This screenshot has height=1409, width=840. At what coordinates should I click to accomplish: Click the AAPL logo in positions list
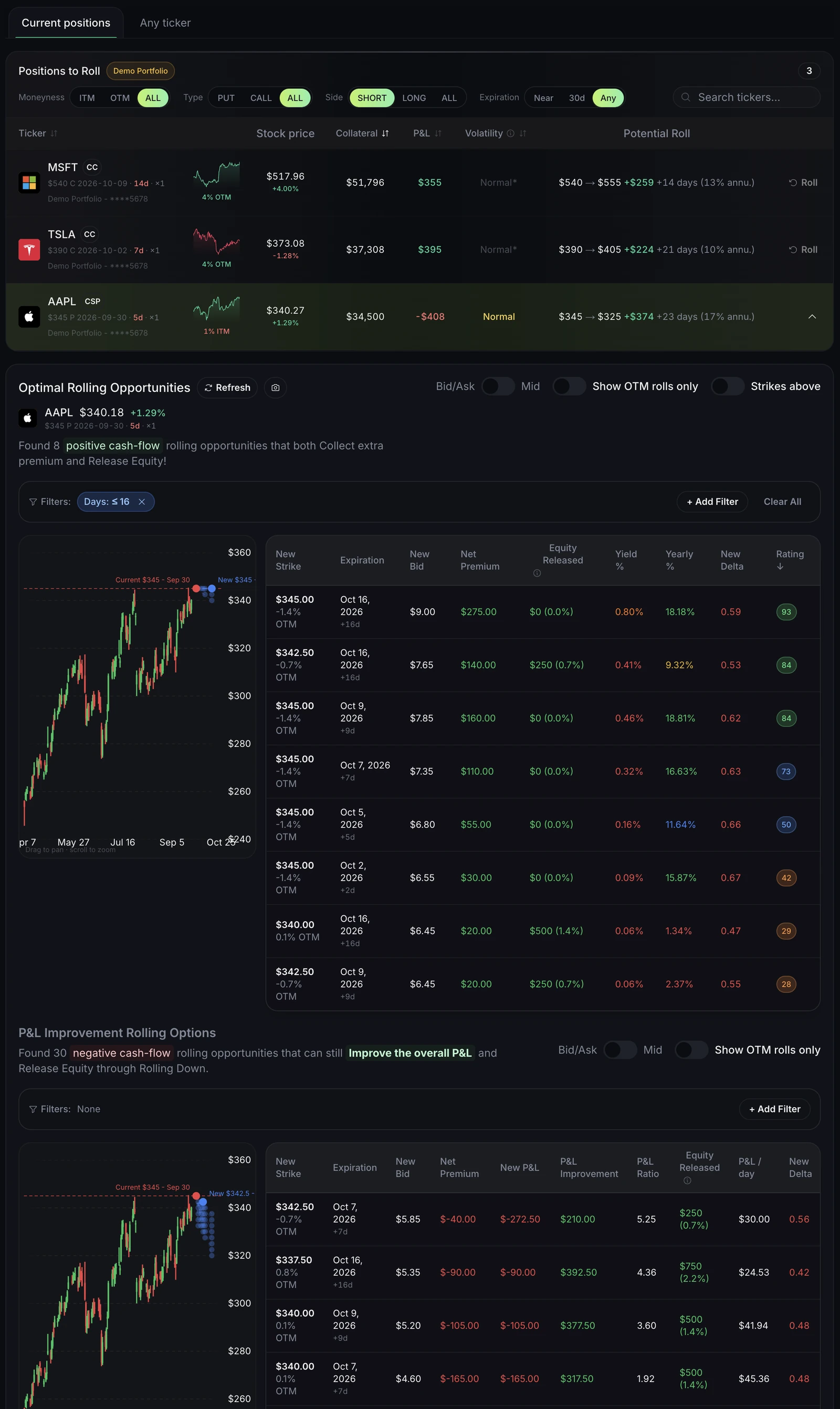29,317
